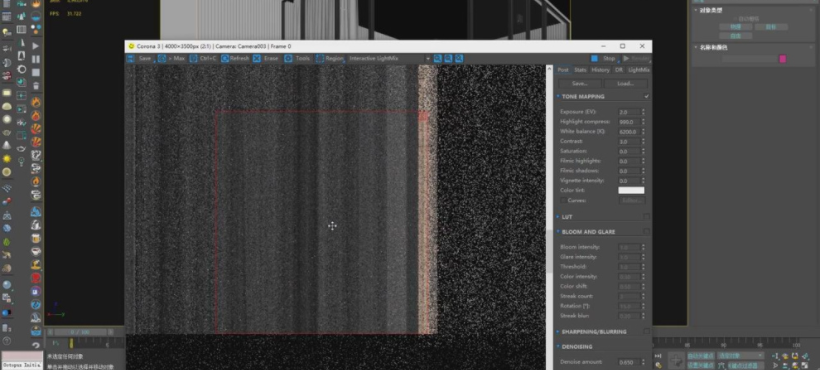Switch to the Stats tab
The width and height of the screenshot is (820, 370).
coord(580,70)
